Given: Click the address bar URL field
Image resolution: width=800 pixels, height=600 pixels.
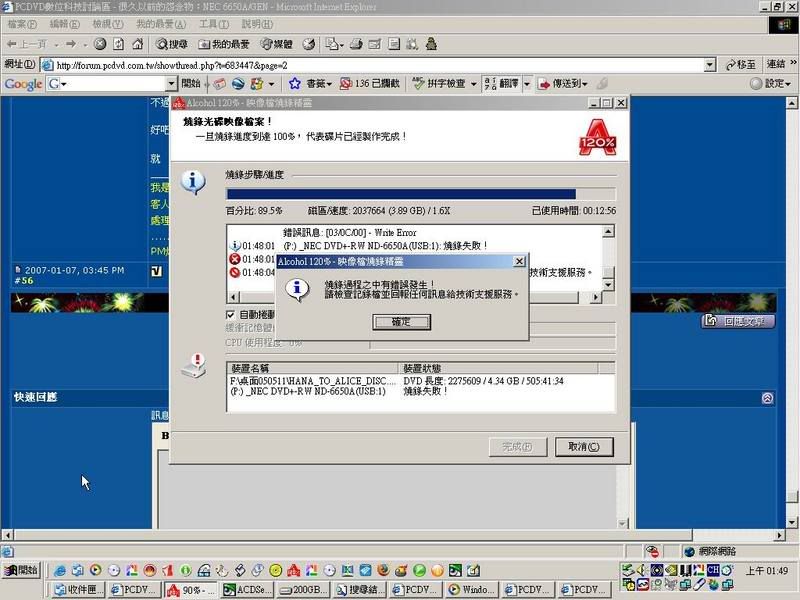Looking at the screenshot, I should pyautogui.click(x=378, y=65).
